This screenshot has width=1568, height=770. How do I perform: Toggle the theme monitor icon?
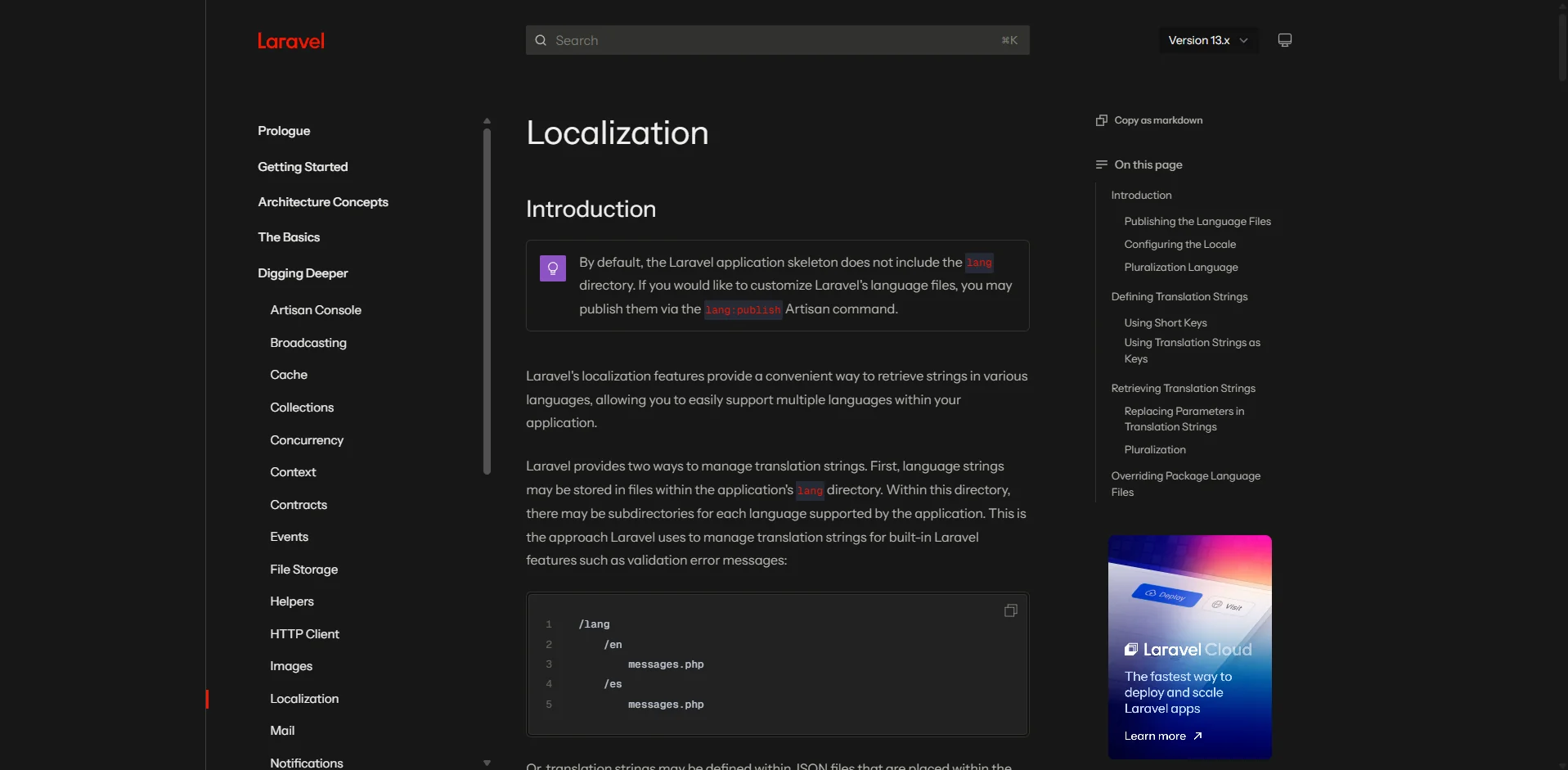click(1285, 40)
